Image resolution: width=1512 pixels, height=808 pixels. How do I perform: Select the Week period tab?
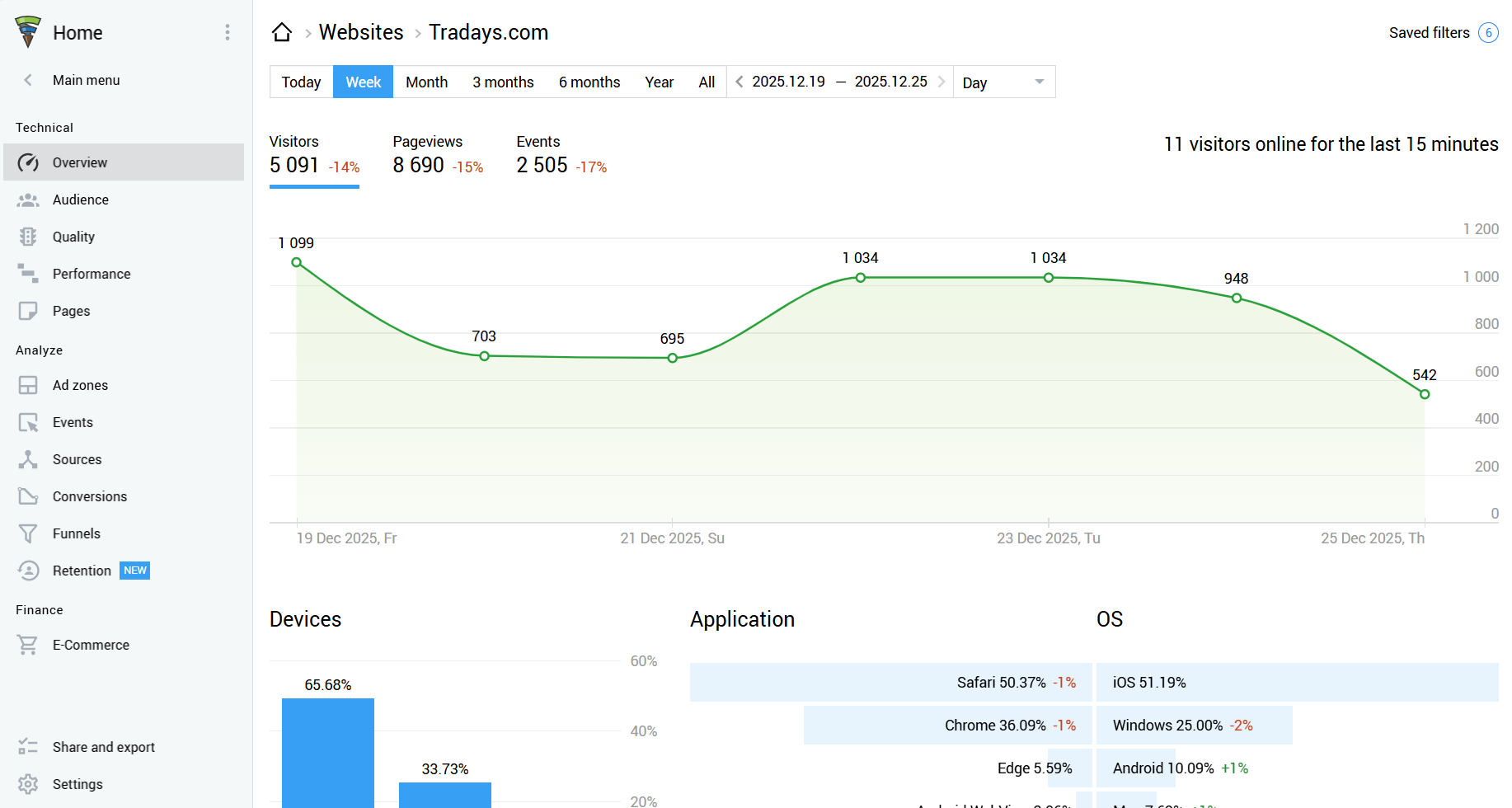coord(363,82)
